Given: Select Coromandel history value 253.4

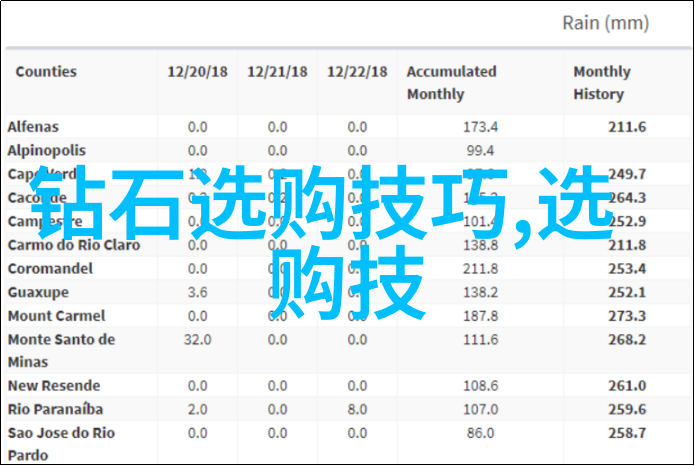Looking at the screenshot, I should click(x=627, y=269).
